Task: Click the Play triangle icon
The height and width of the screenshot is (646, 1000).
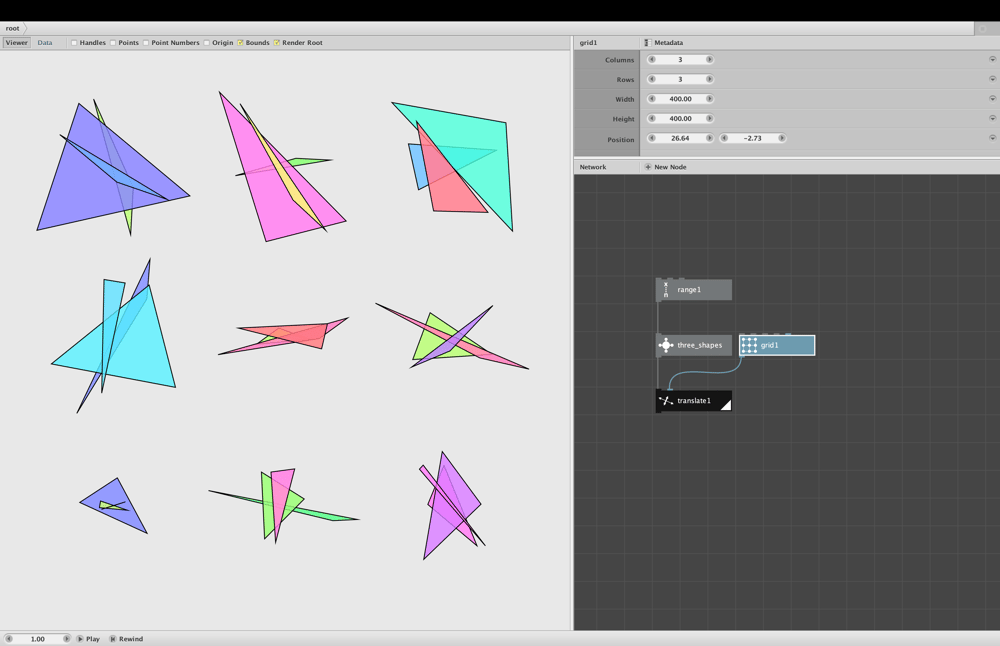Action: 80,638
